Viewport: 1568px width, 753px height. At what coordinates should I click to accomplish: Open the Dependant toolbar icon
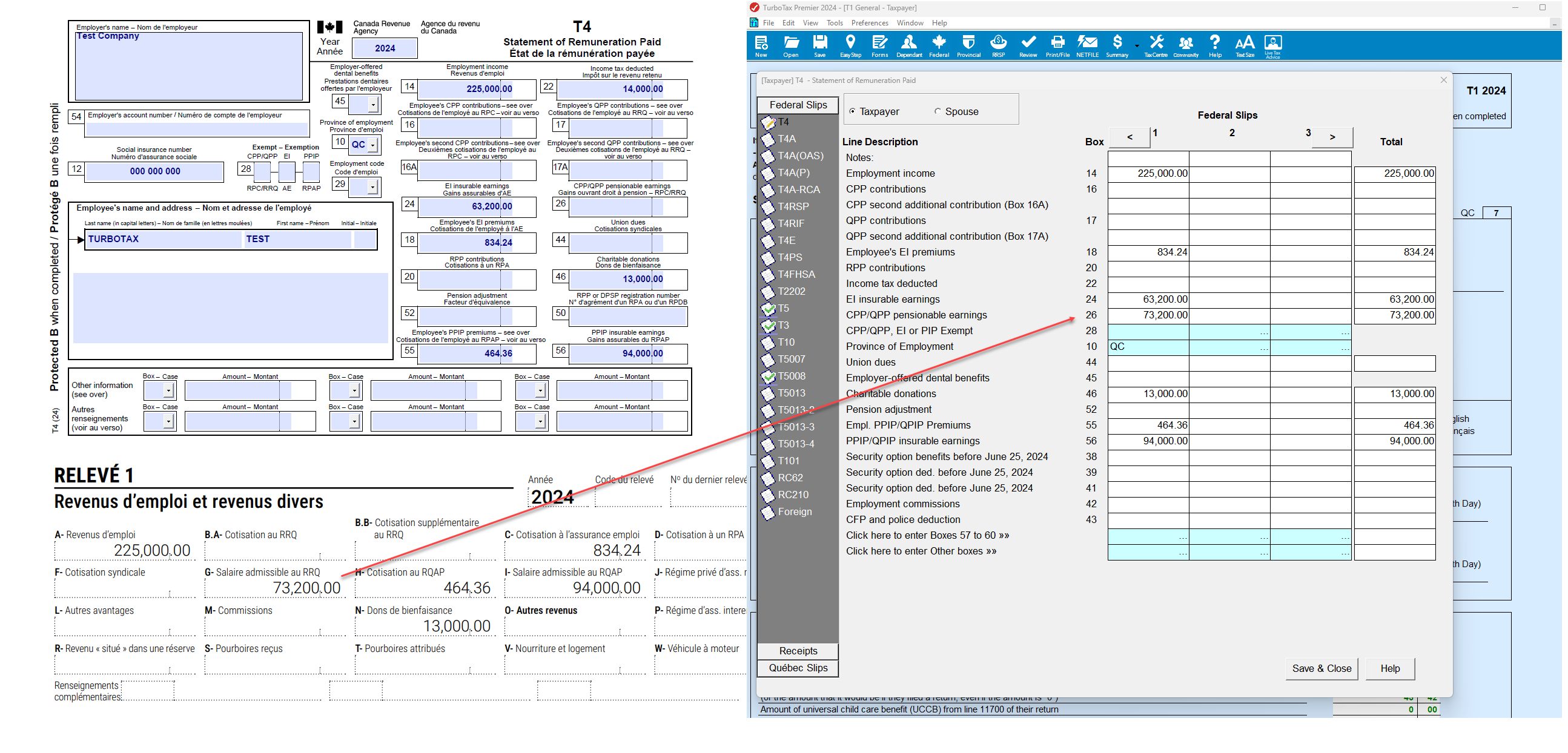click(x=909, y=46)
